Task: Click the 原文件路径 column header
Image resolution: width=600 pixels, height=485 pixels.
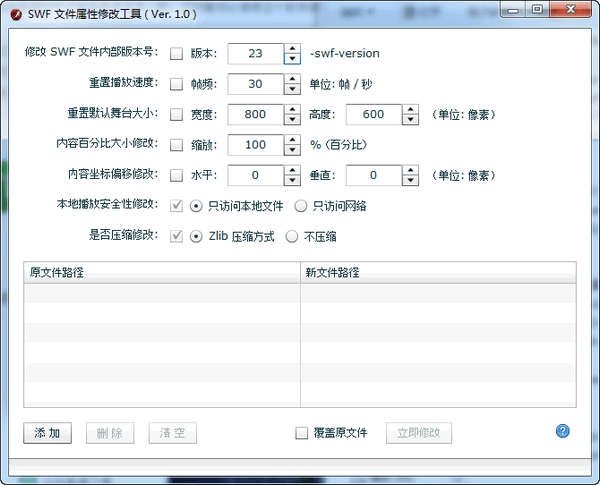Action: [x=160, y=273]
